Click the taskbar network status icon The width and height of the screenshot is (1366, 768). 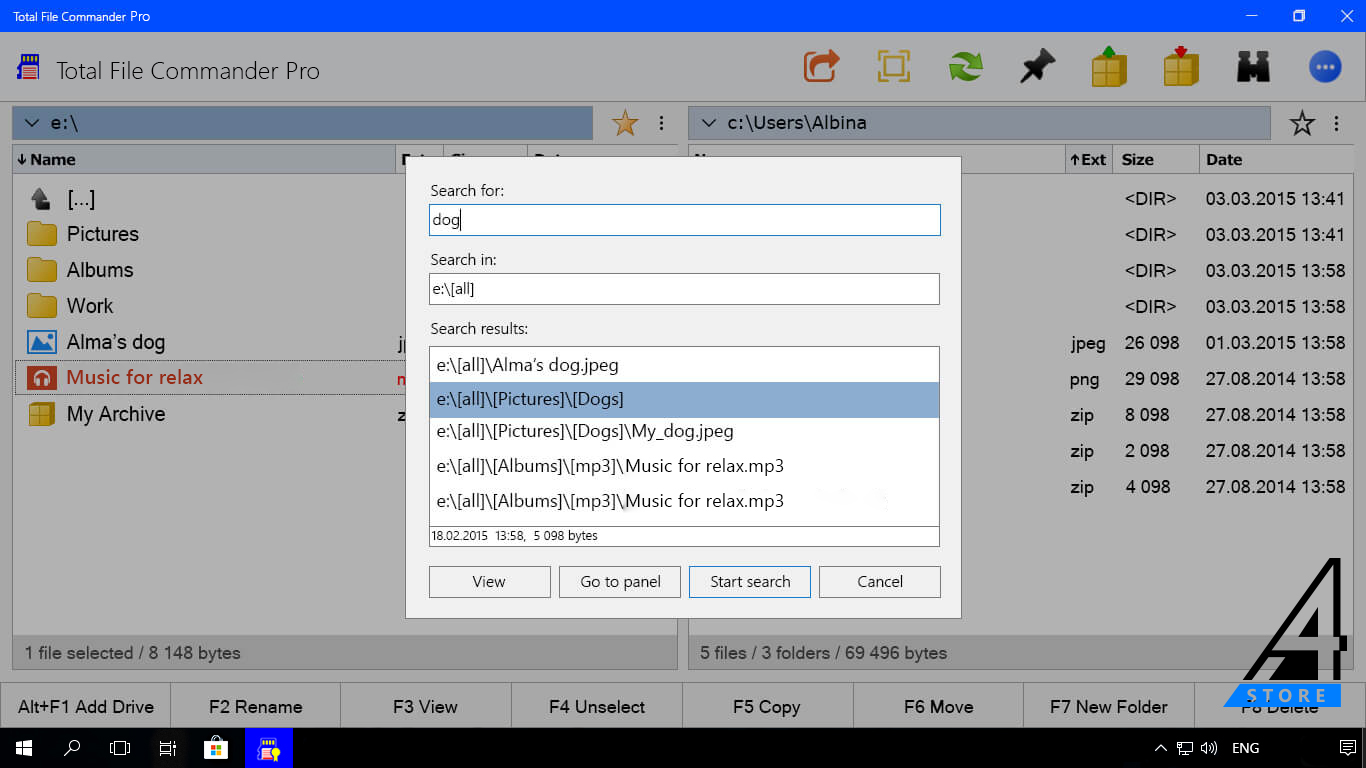point(1185,748)
